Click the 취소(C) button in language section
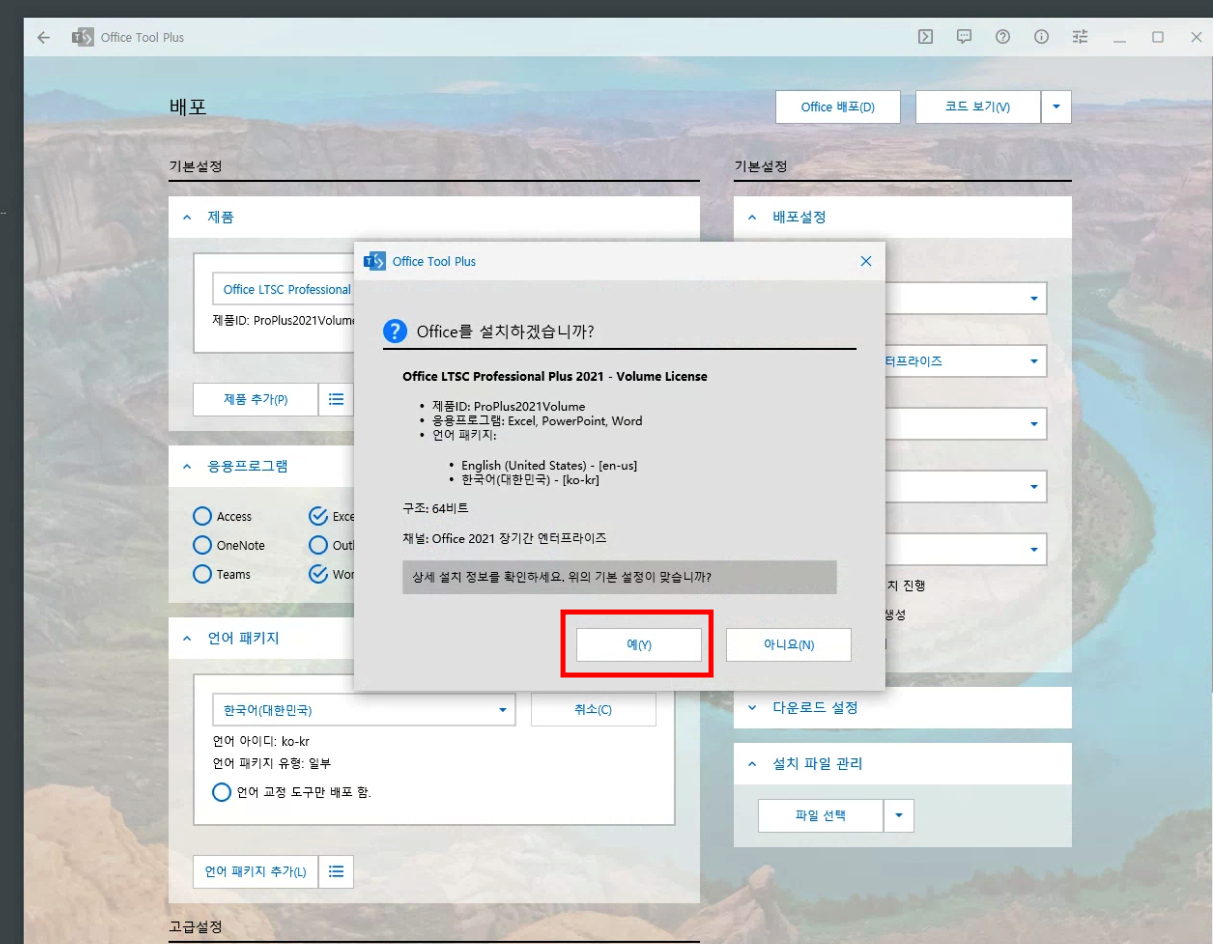 pos(593,709)
